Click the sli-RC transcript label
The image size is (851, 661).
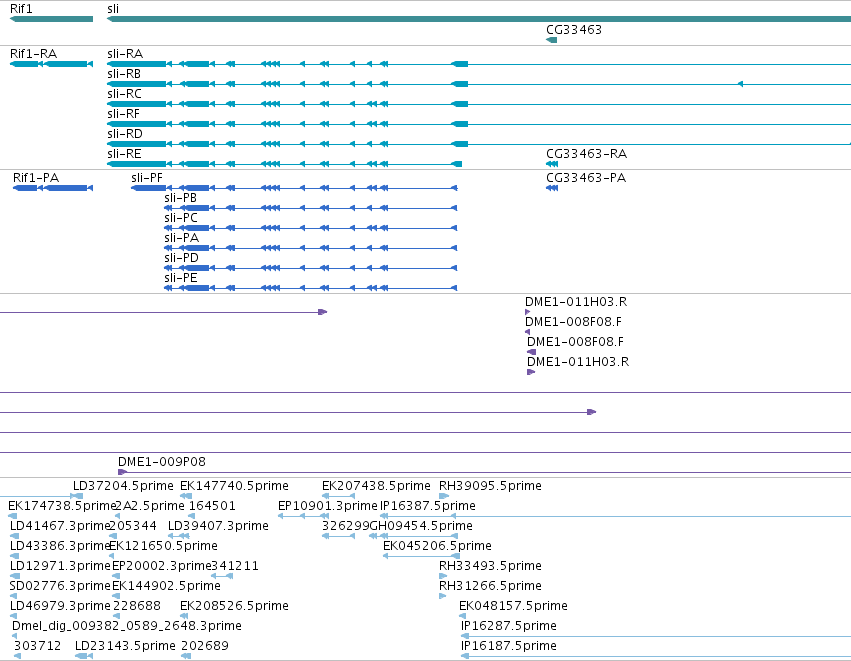tap(124, 94)
